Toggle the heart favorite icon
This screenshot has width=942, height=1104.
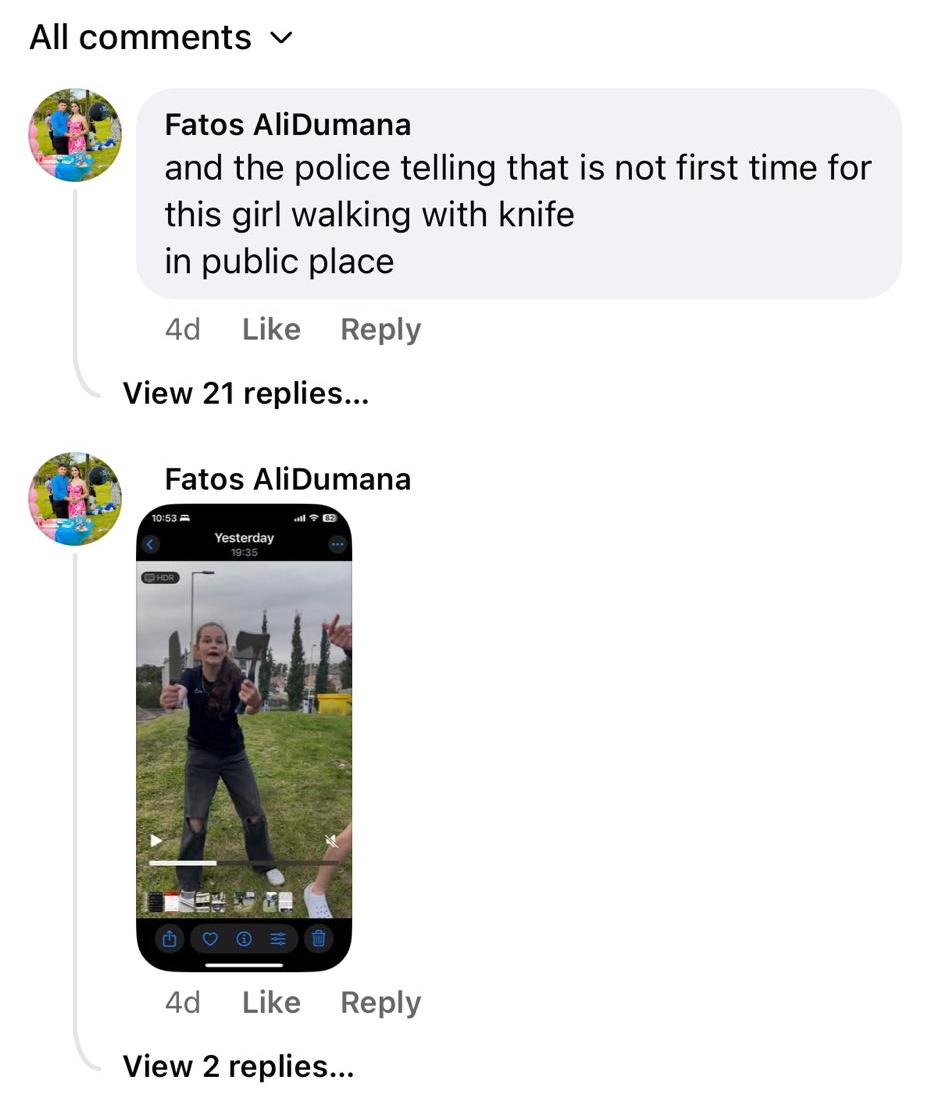click(x=210, y=939)
